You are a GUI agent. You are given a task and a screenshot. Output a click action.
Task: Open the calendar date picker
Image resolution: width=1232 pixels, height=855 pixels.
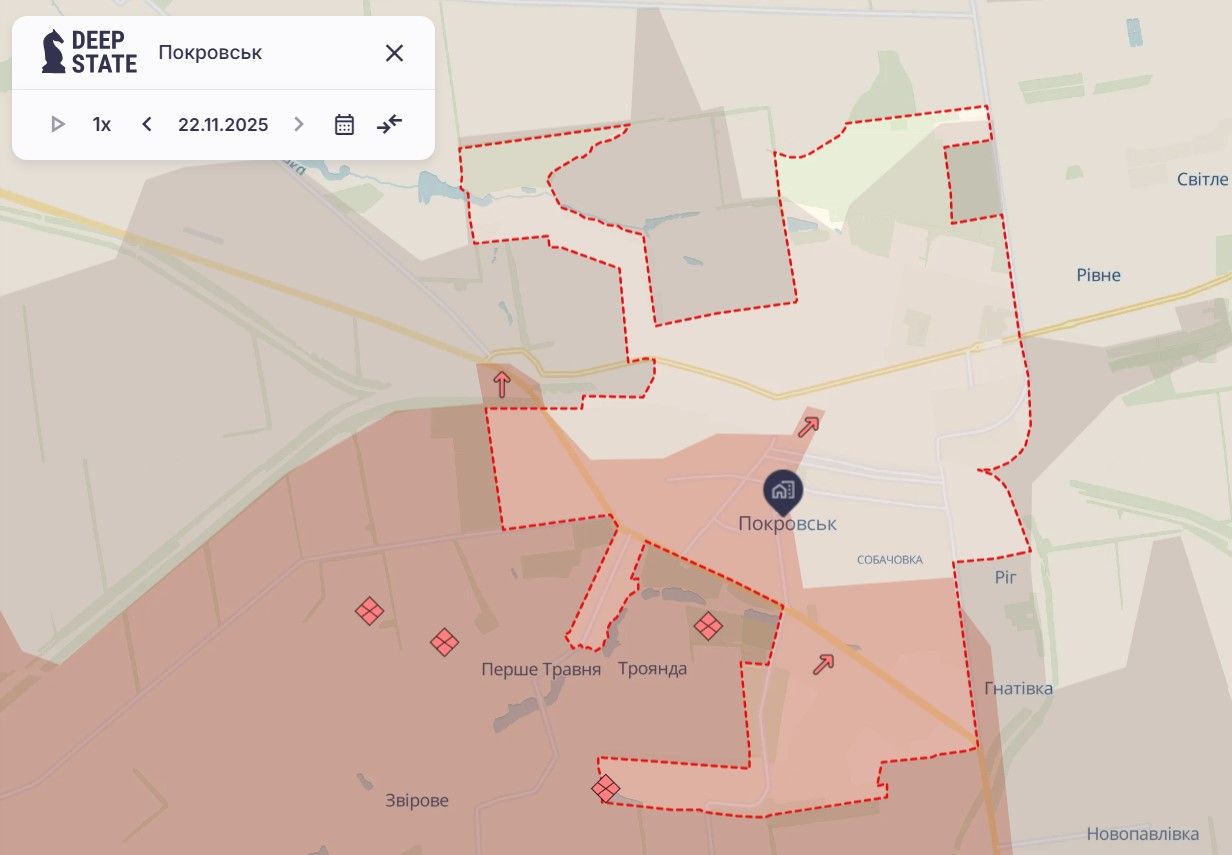(x=344, y=125)
